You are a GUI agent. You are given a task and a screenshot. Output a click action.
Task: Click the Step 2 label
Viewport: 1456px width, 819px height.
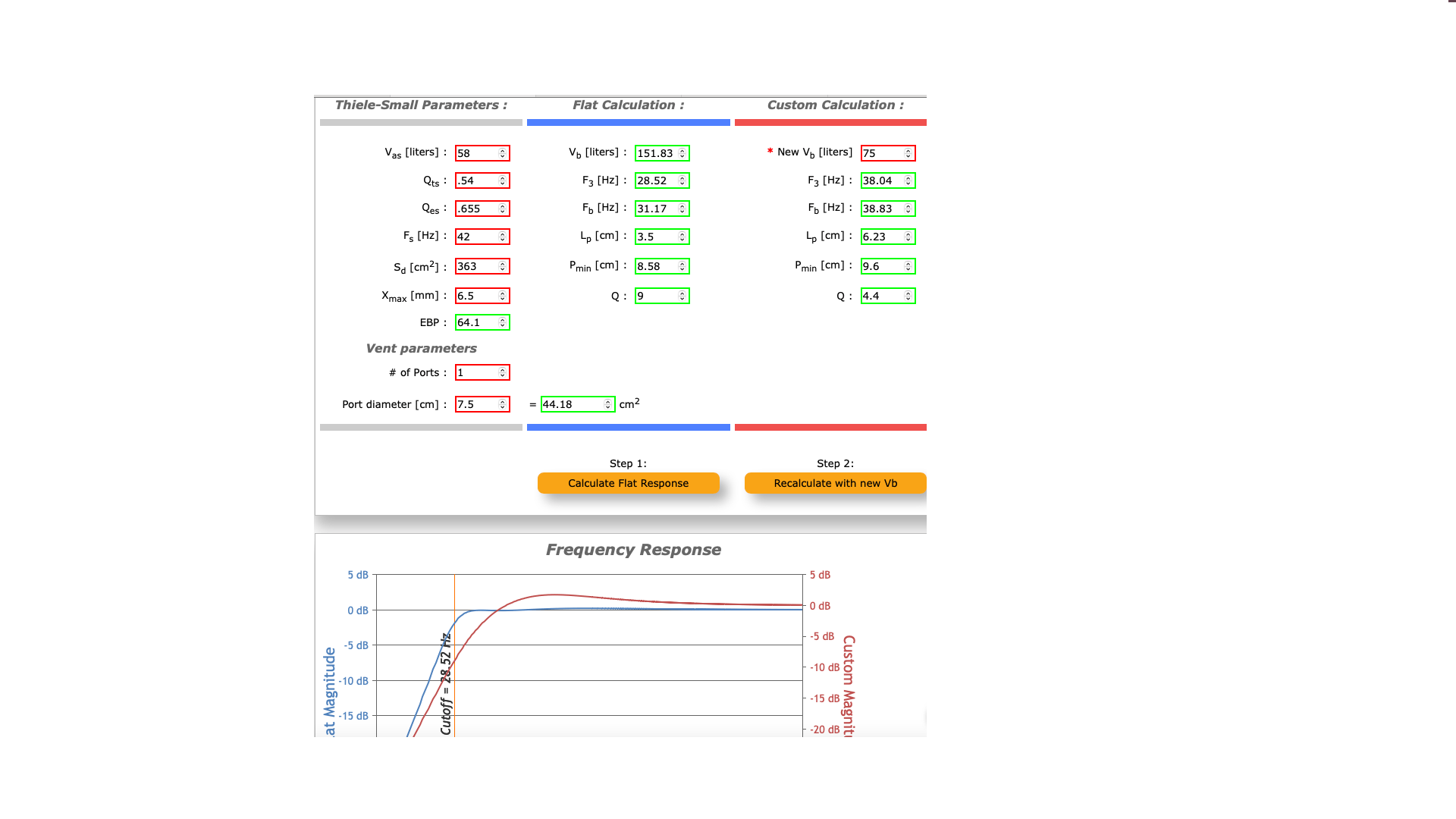tap(835, 463)
